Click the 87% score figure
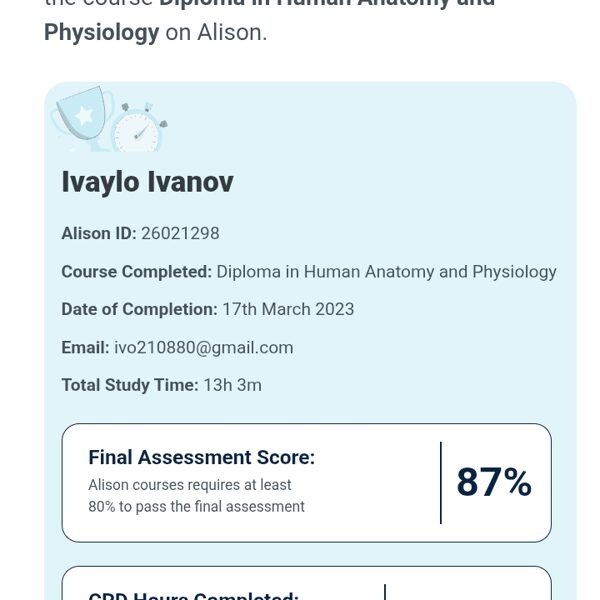 (x=494, y=482)
